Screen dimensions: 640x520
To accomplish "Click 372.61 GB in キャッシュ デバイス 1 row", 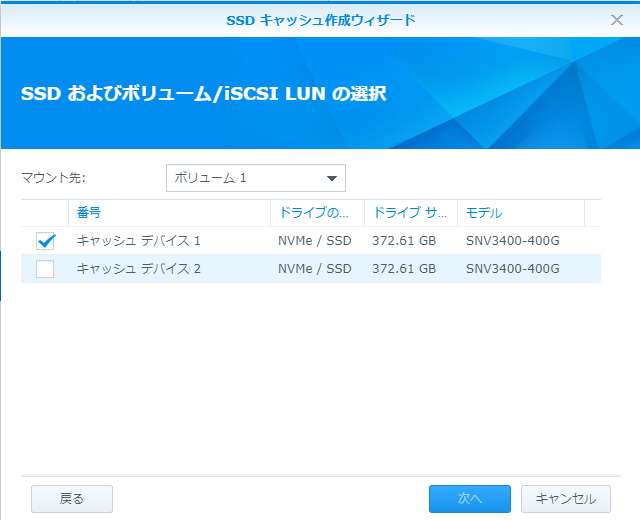I will pos(404,241).
